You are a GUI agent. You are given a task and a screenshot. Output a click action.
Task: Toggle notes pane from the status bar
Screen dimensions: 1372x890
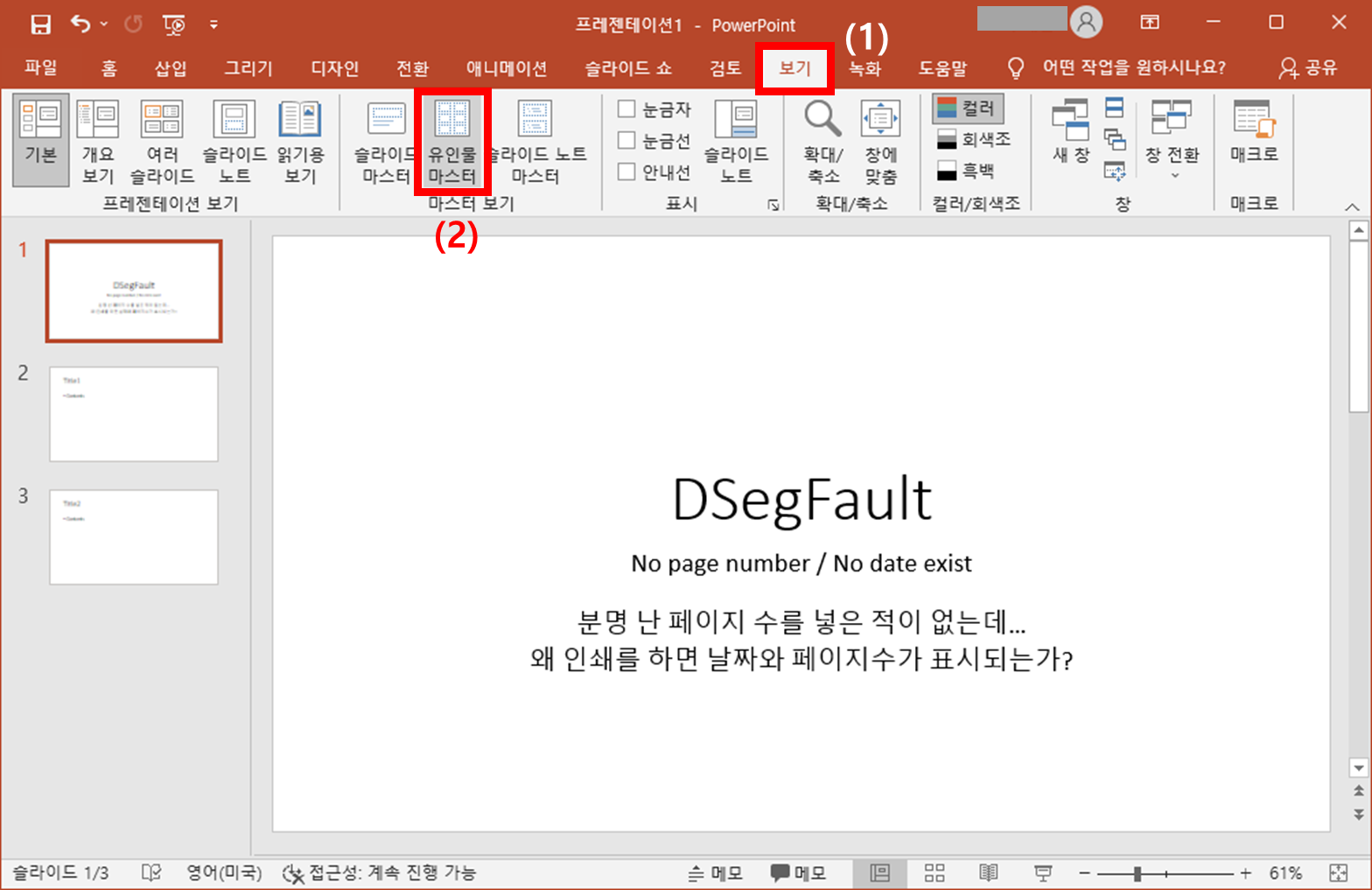pyautogui.click(x=715, y=872)
